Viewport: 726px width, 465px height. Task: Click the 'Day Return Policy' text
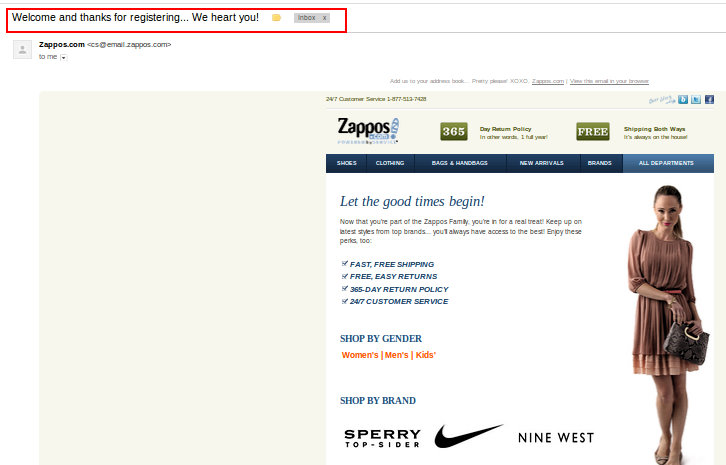click(x=506, y=129)
